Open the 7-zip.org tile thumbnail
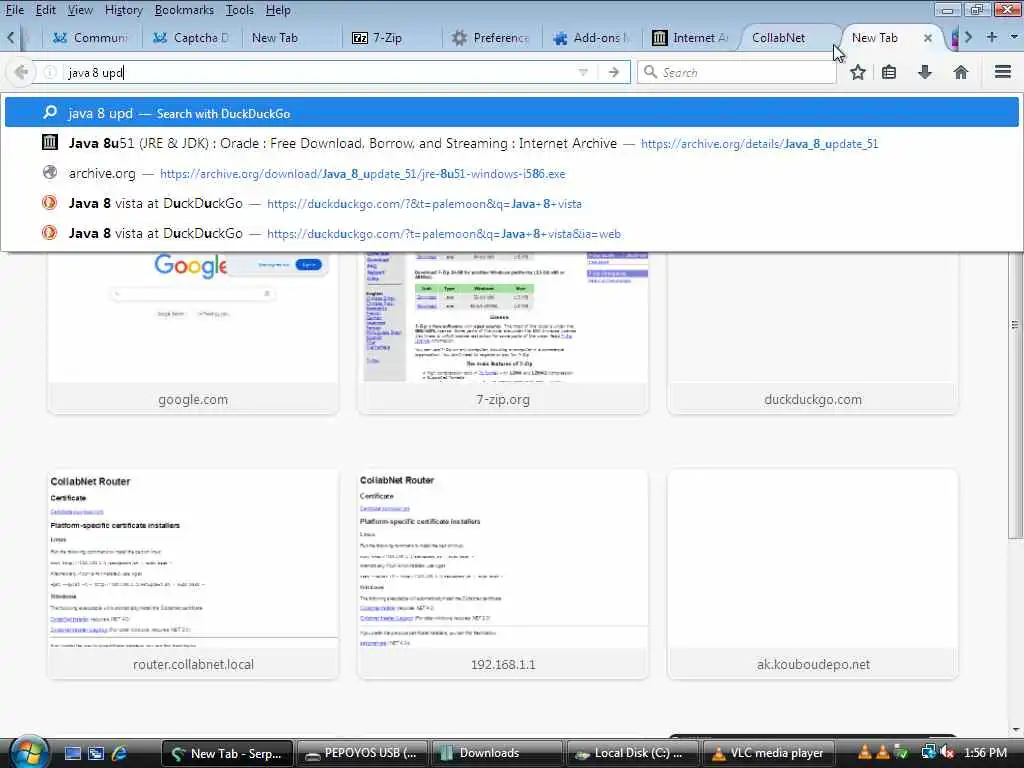This screenshot has width=1024, height=768. tap(503, 317)
